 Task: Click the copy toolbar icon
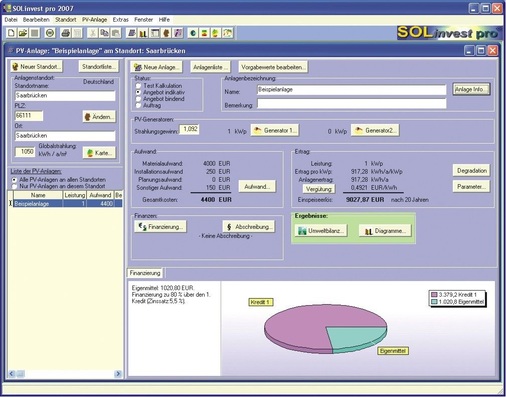click(x=105, y=33)
